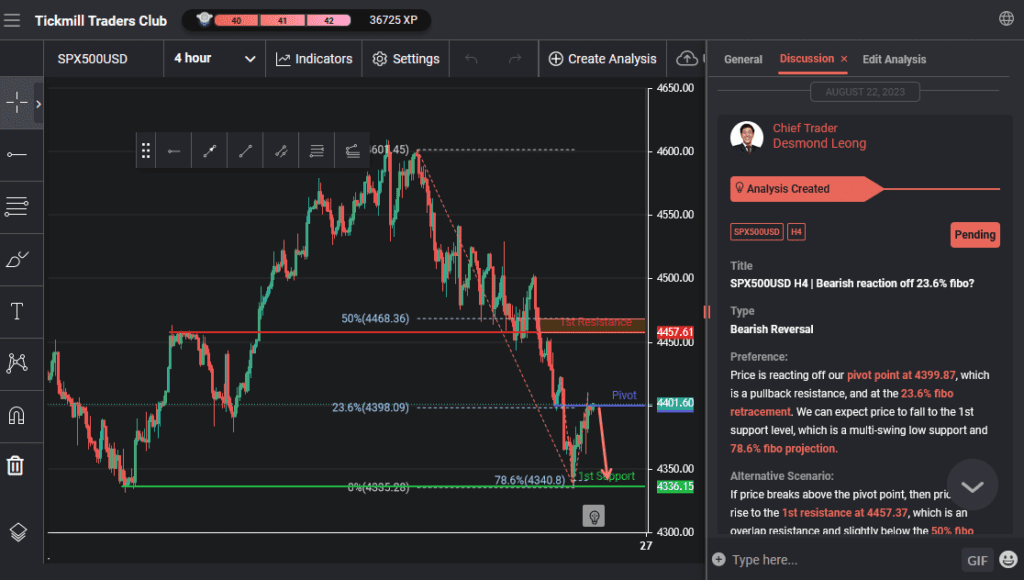The height and width of the screenshot is (580, 1024).
Task: Click the green 4336.15 price label
Action: 675,487
